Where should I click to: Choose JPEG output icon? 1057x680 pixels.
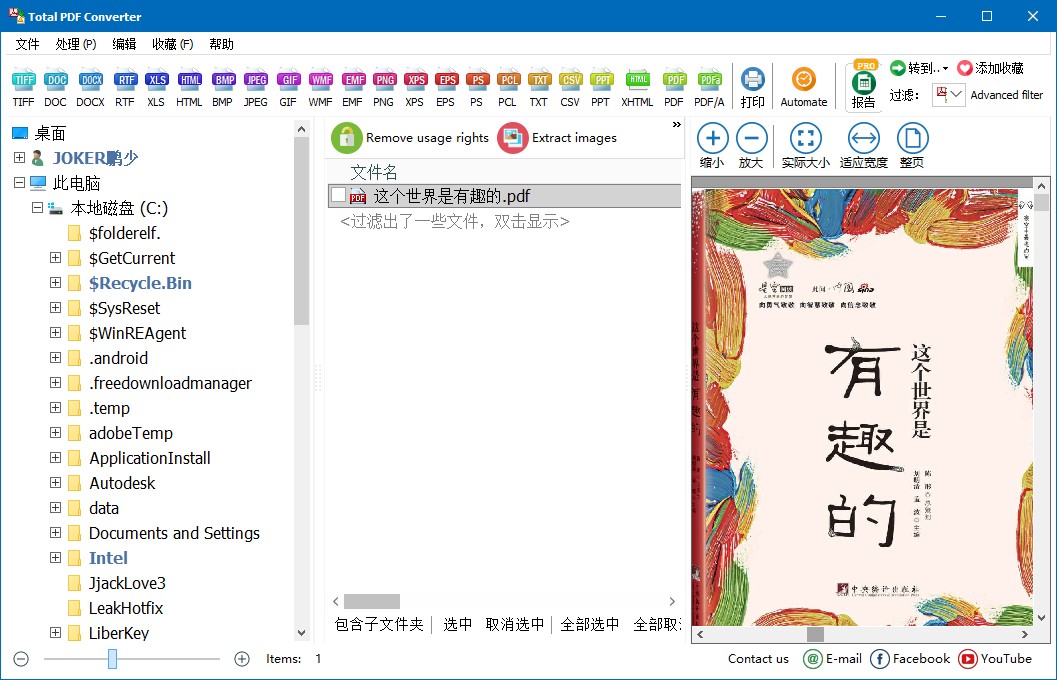(255, 88)
